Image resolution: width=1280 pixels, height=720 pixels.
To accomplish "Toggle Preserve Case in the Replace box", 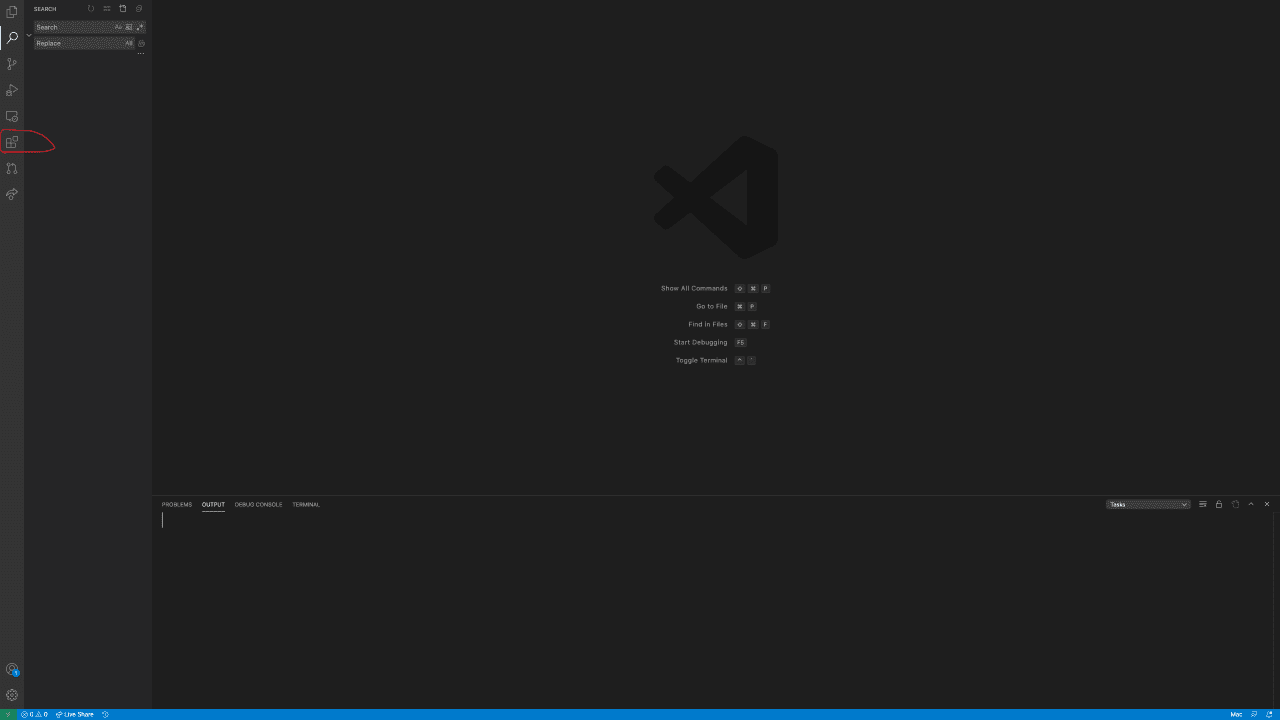I will tap(129, 43).
